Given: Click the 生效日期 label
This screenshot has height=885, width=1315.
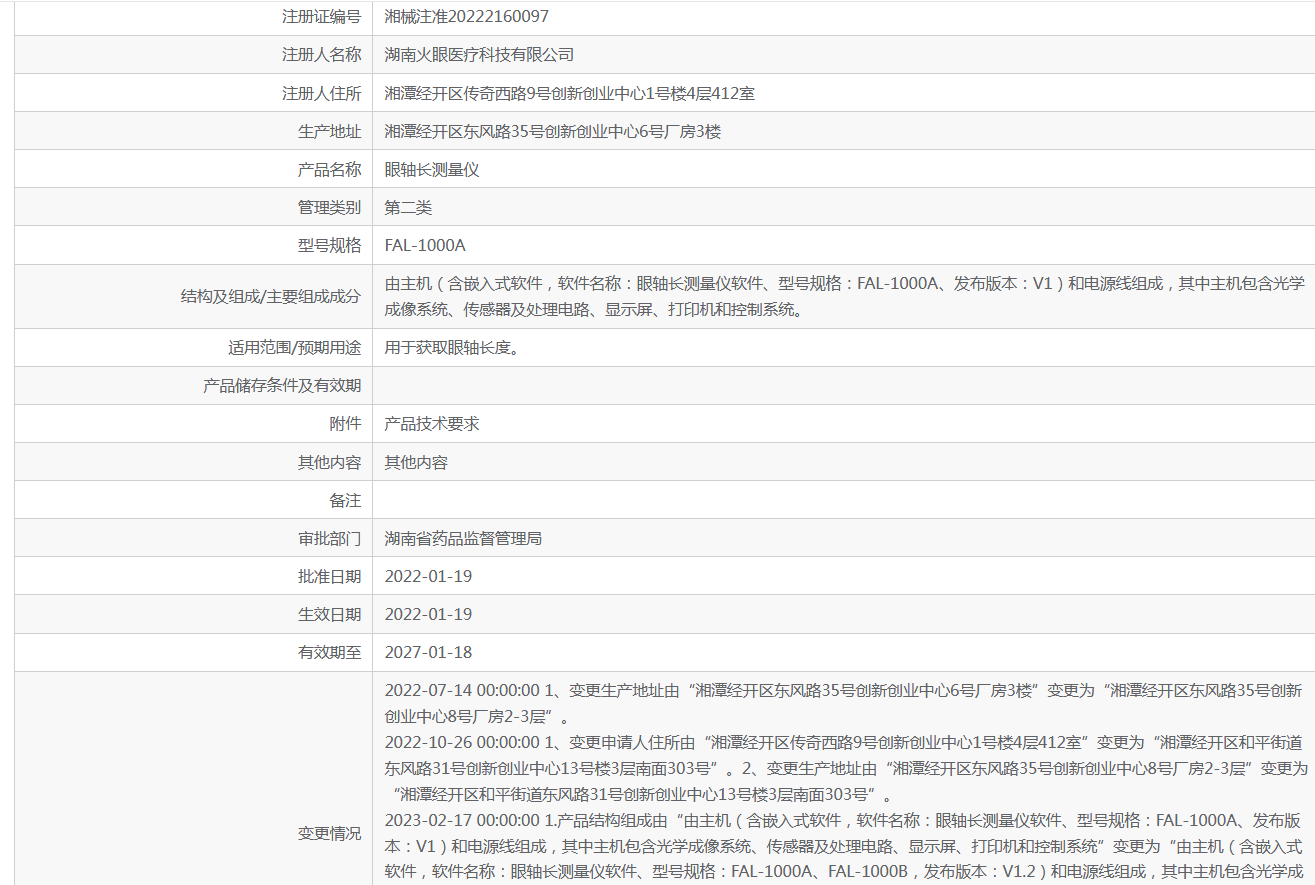Looking at the screenshot, I should coord(329,614).
